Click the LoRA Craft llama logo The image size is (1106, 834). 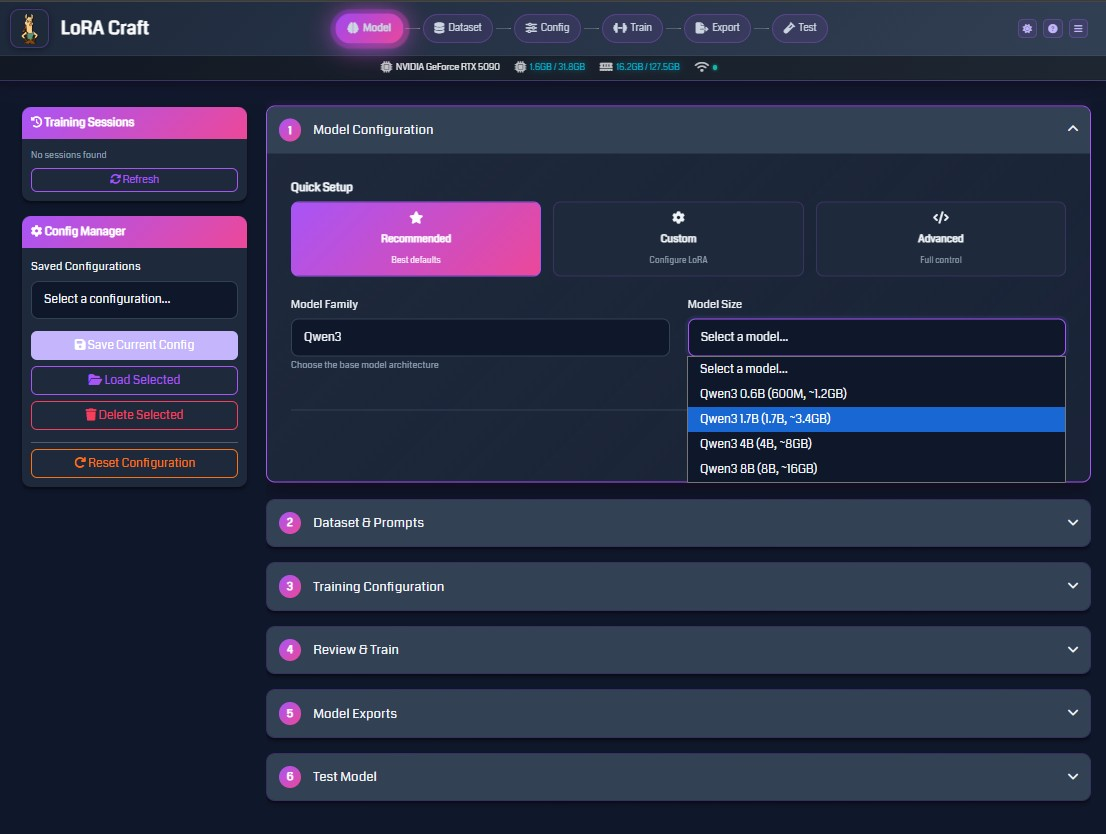[x=30, y=29]
